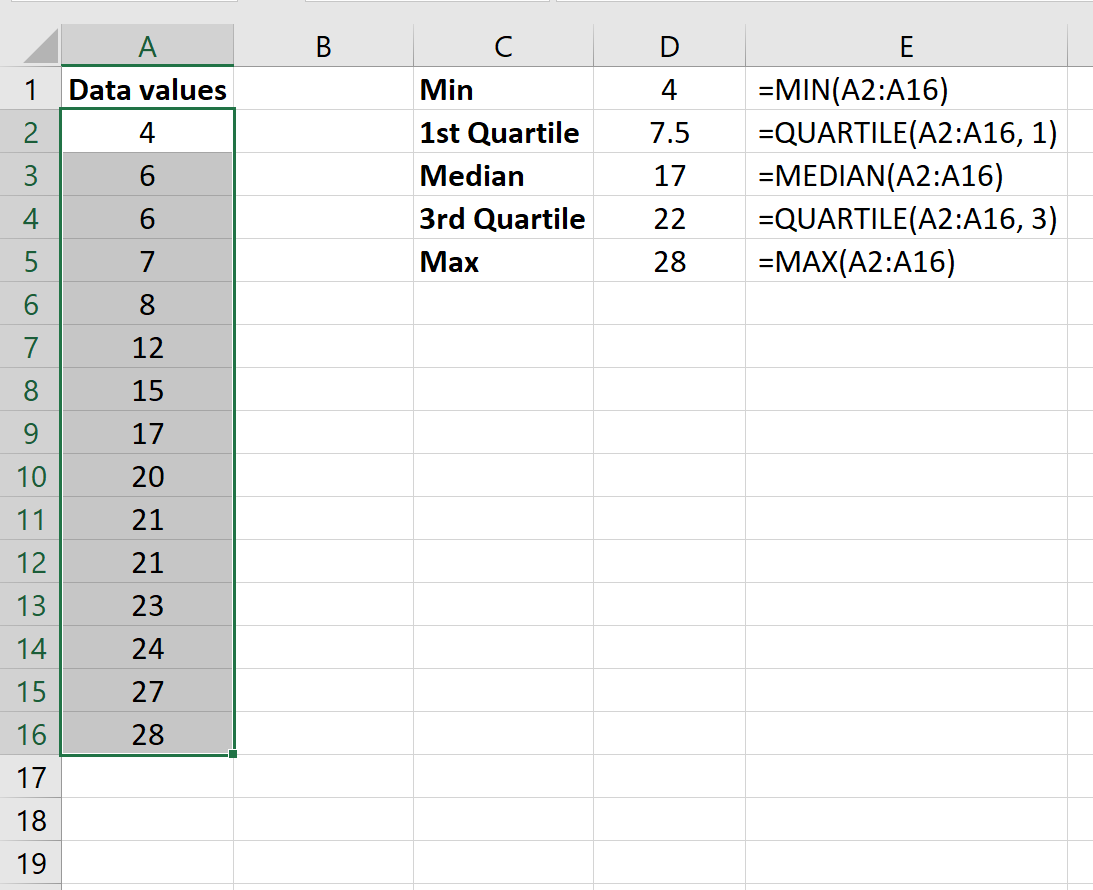
Task: Select row 18 header
Action: pos(31,820)
